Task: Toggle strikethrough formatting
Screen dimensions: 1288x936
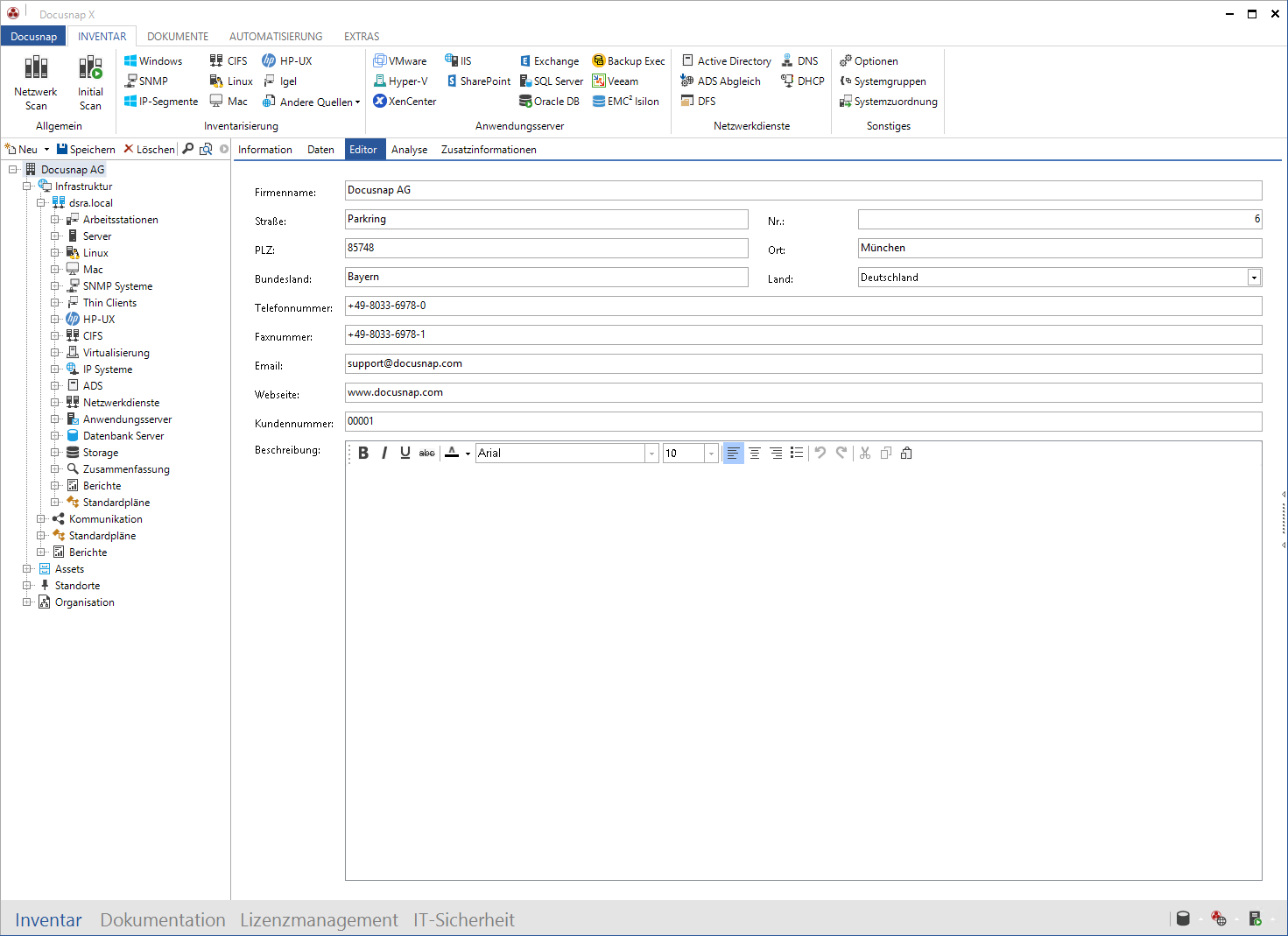Action: click(x=426, y=453)
